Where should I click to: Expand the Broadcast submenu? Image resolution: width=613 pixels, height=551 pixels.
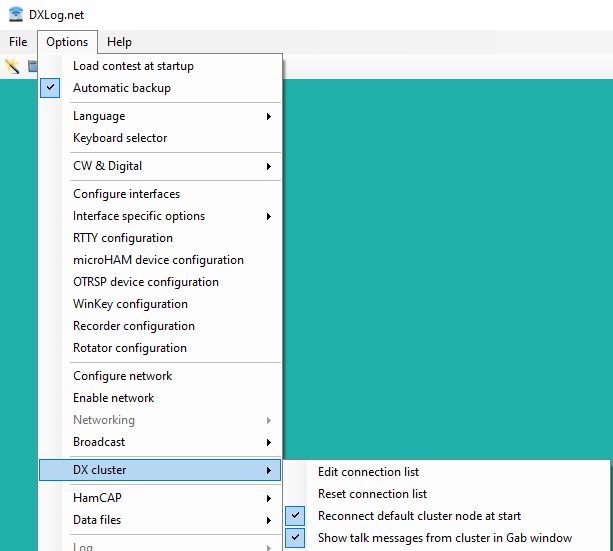[x=160, y=442]
